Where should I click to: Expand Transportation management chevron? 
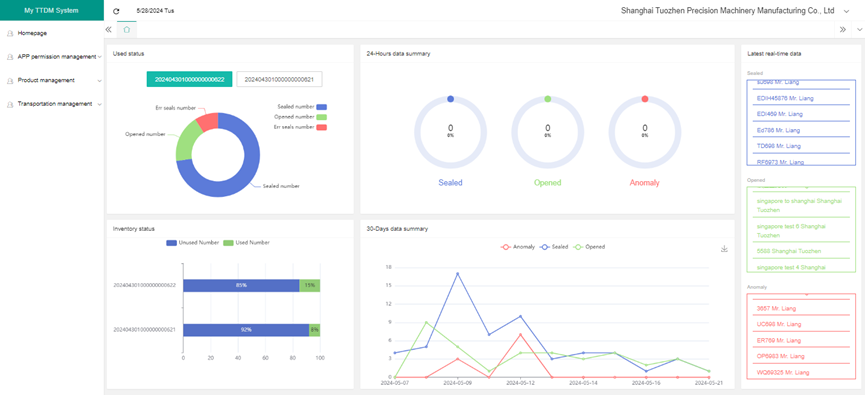pos(99,104)
